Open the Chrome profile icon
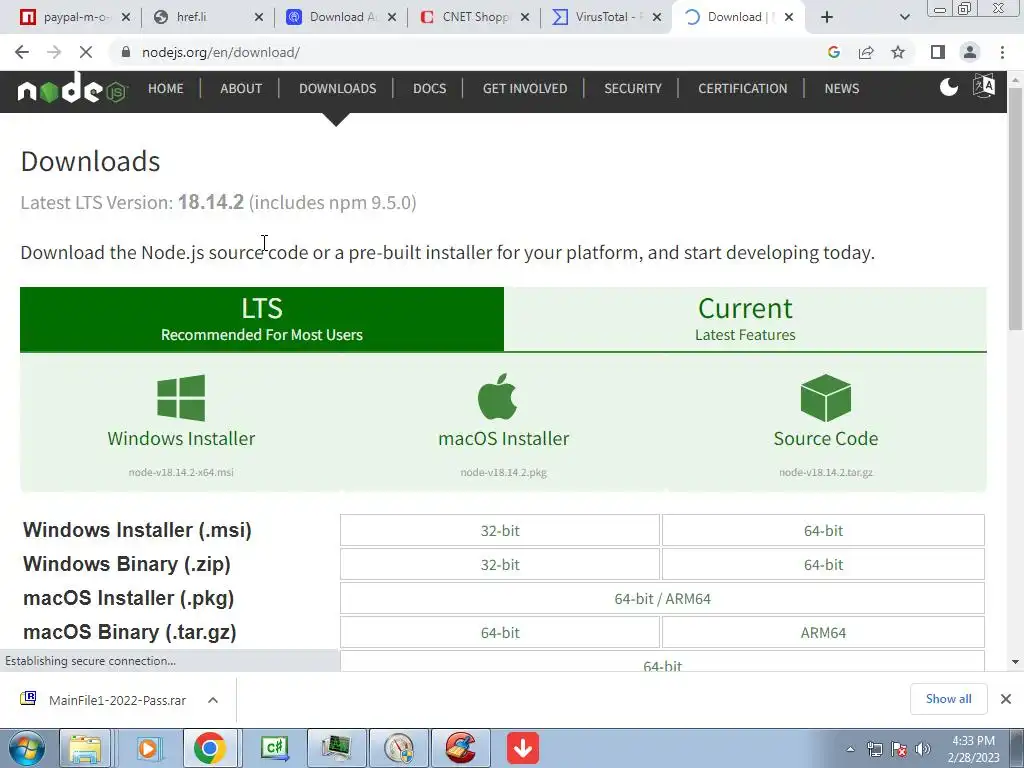Screen dimensions: 1024x768 (x=970, y=52)
